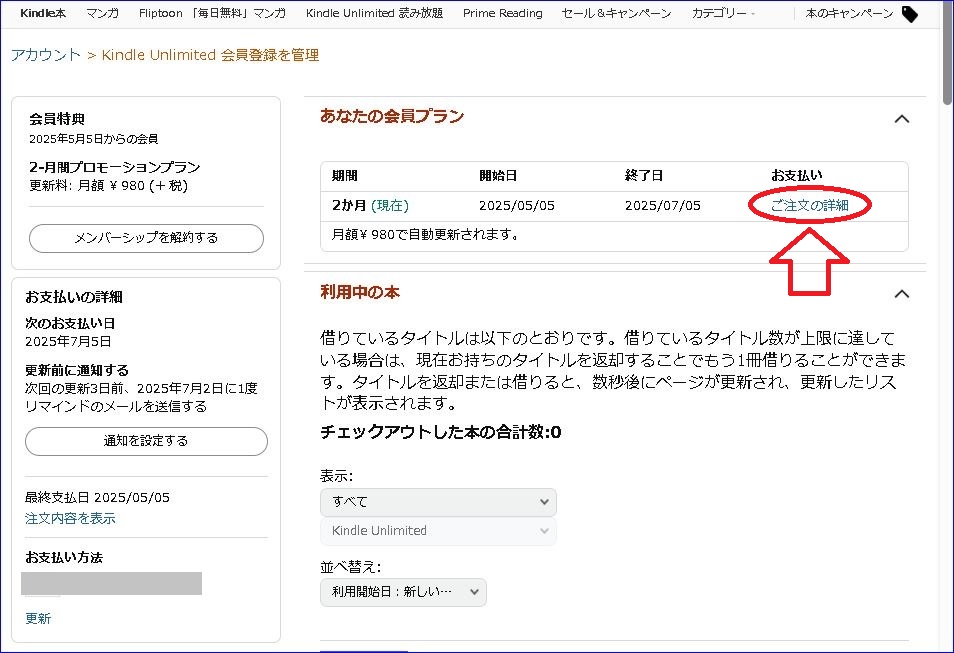Select Prime Reading in navigation
Image resolution: width=954 pixels, height=653 pixels.
(503, 13)
